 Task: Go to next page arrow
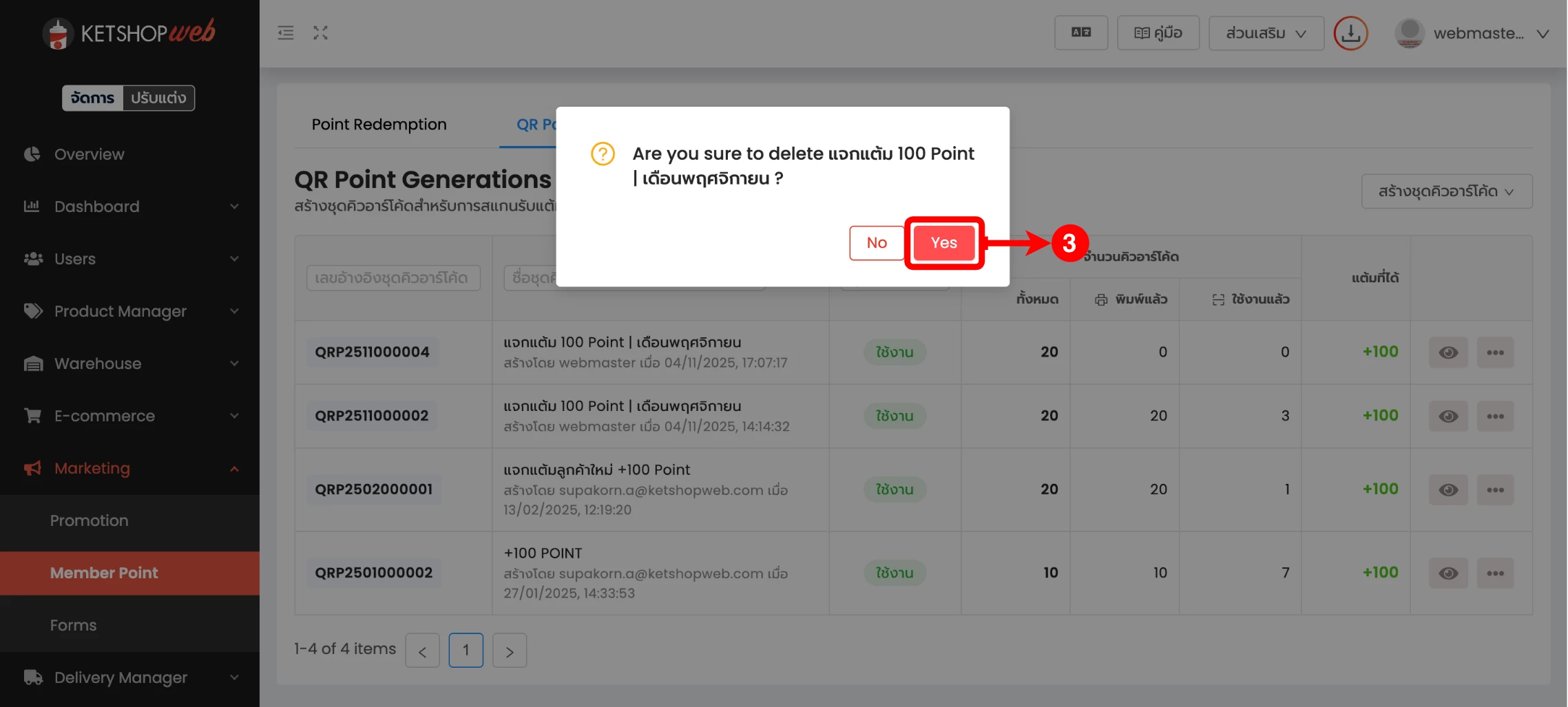pos(510,651)
